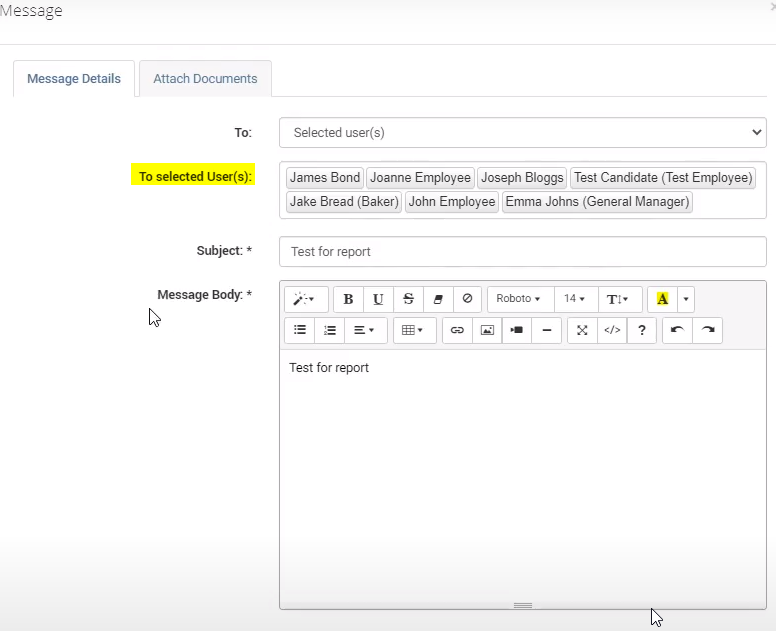Toggle bold formatting
Viewport: 776px width, 631px height.
[348, 299]
